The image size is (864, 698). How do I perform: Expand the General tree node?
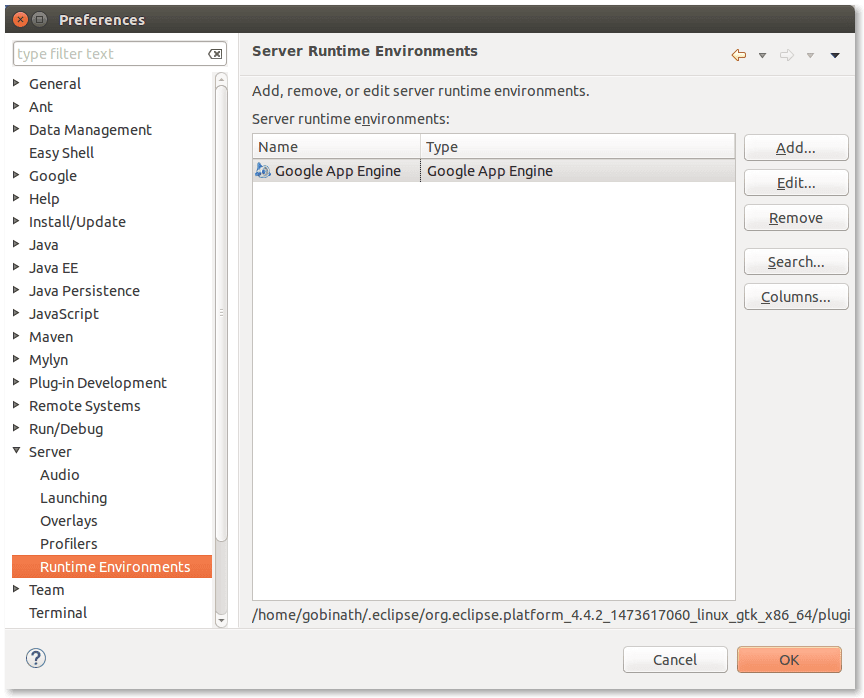pos(17,83)
